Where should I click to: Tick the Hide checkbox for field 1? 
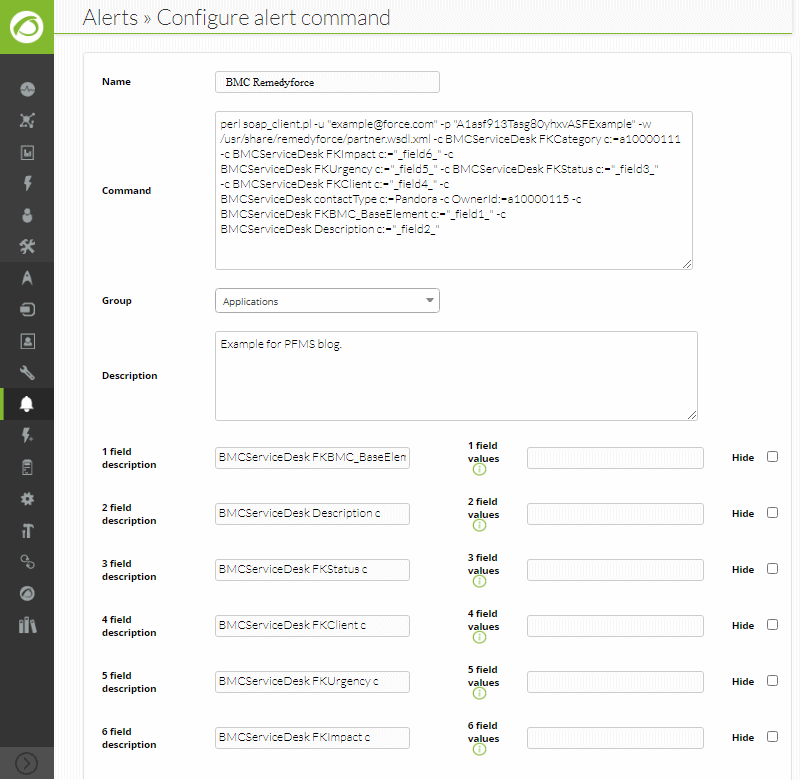point(772,457)
